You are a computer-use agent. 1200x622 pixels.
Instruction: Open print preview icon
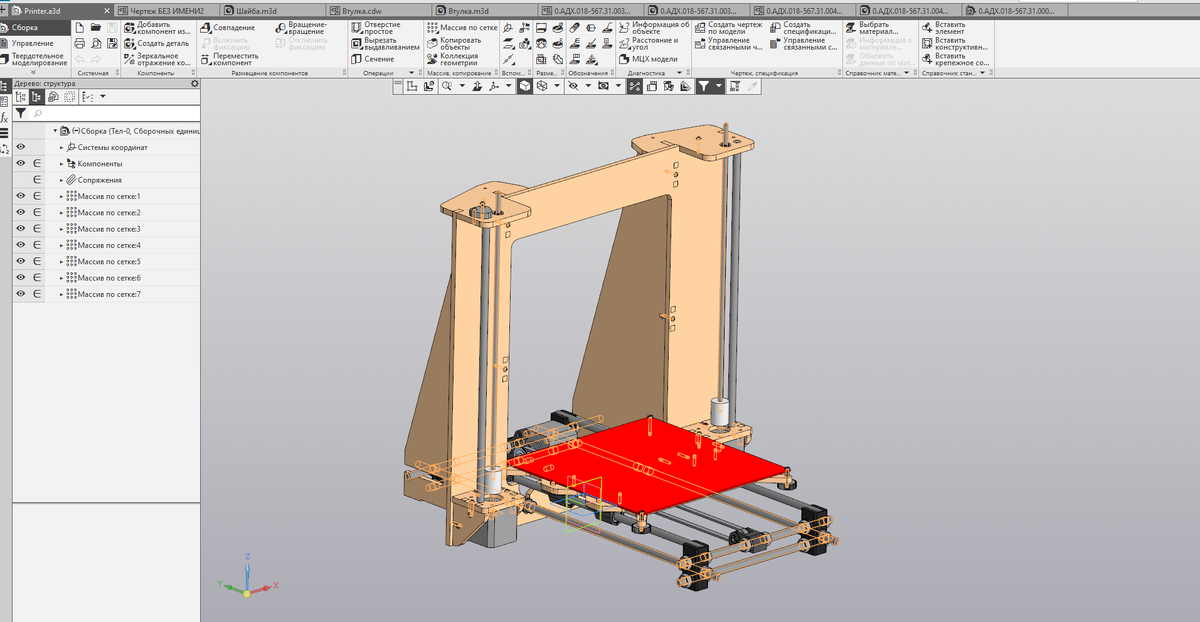click(95, 43)
